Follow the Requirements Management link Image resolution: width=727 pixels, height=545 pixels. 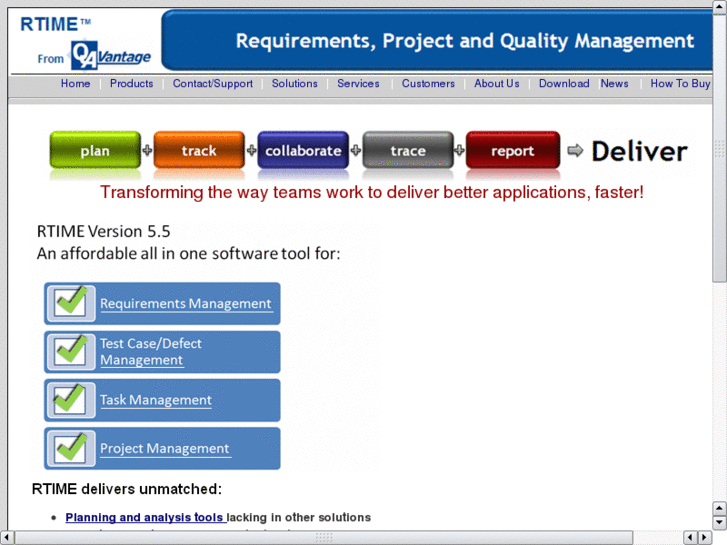pyautogui.click(x=186, y=303)
